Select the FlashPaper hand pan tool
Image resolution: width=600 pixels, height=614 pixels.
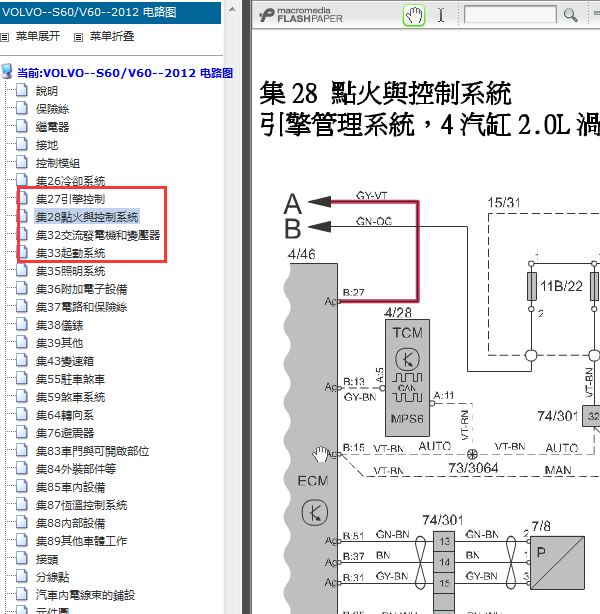[x=414, y=16]
